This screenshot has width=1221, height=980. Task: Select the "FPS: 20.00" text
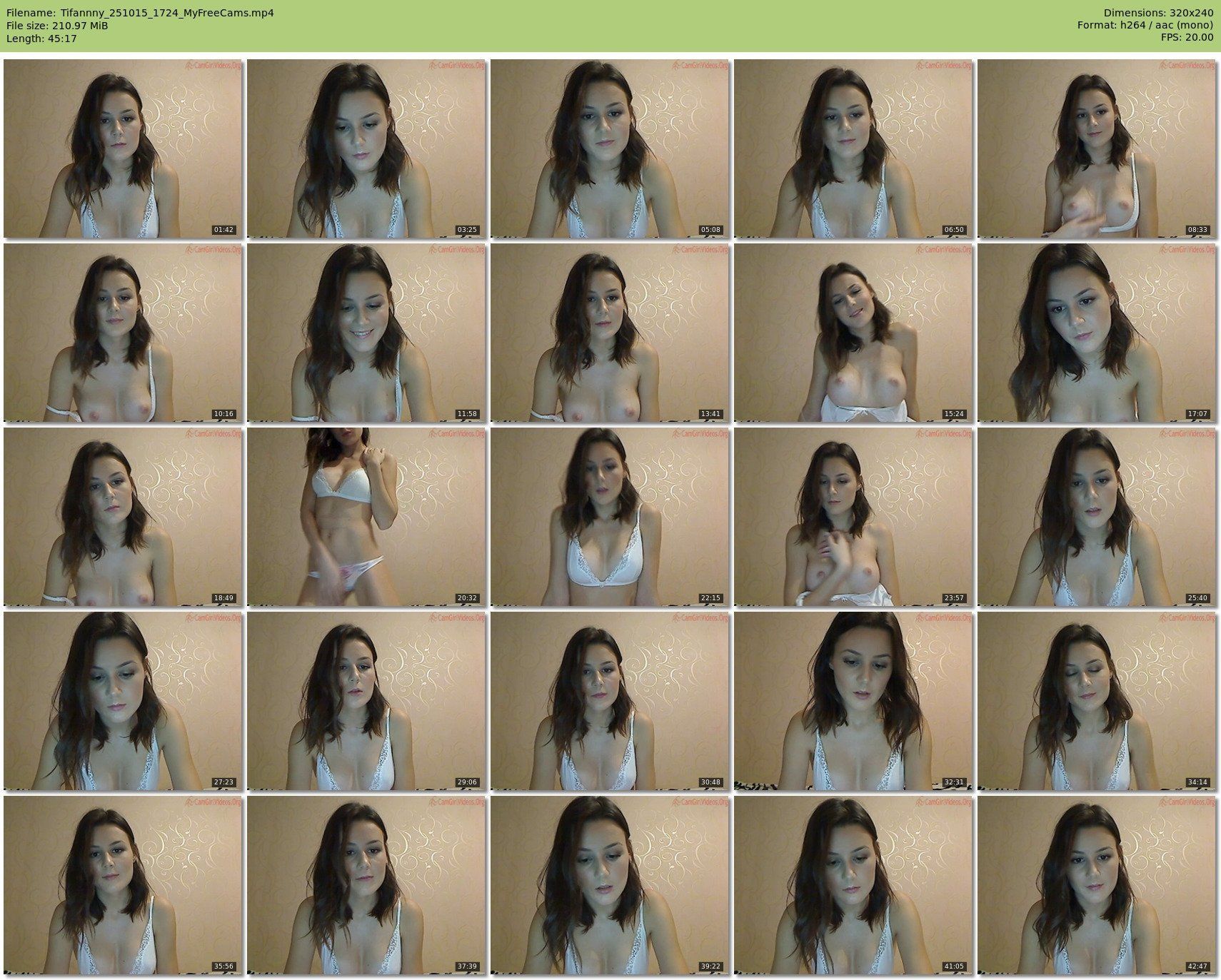coord(1187,39)
